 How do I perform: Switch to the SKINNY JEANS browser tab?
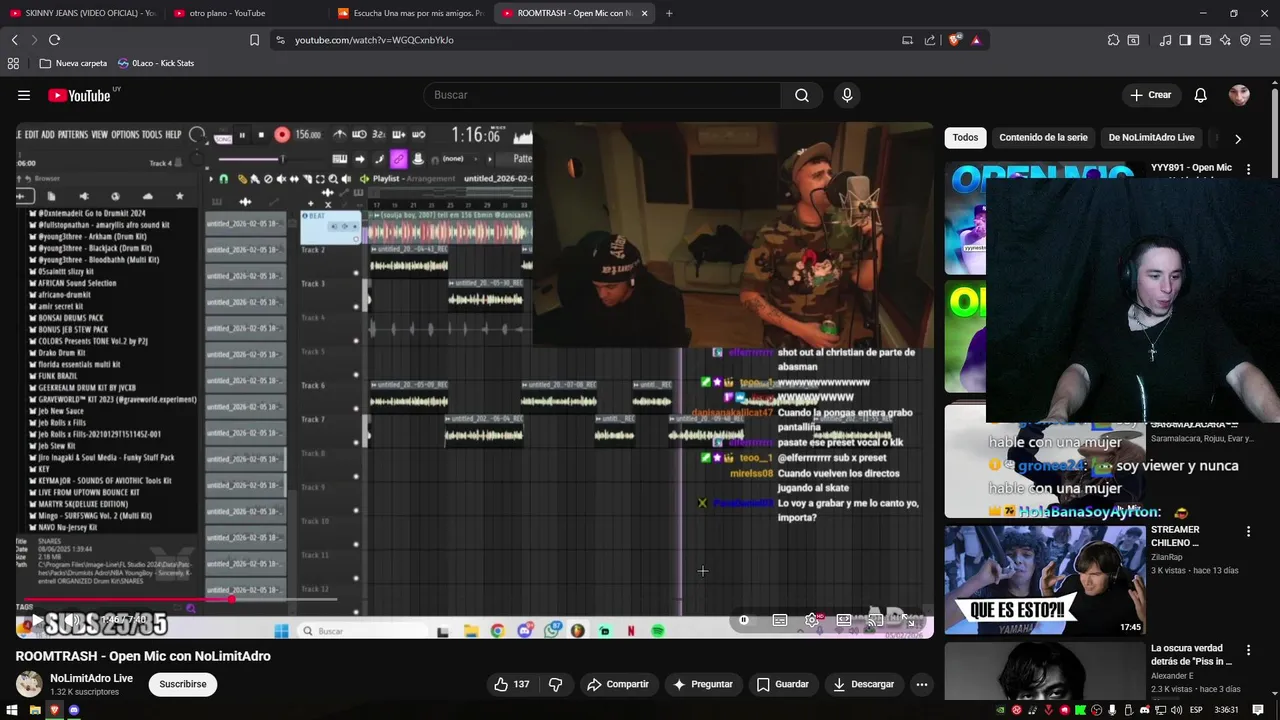[x=82, y=13]
